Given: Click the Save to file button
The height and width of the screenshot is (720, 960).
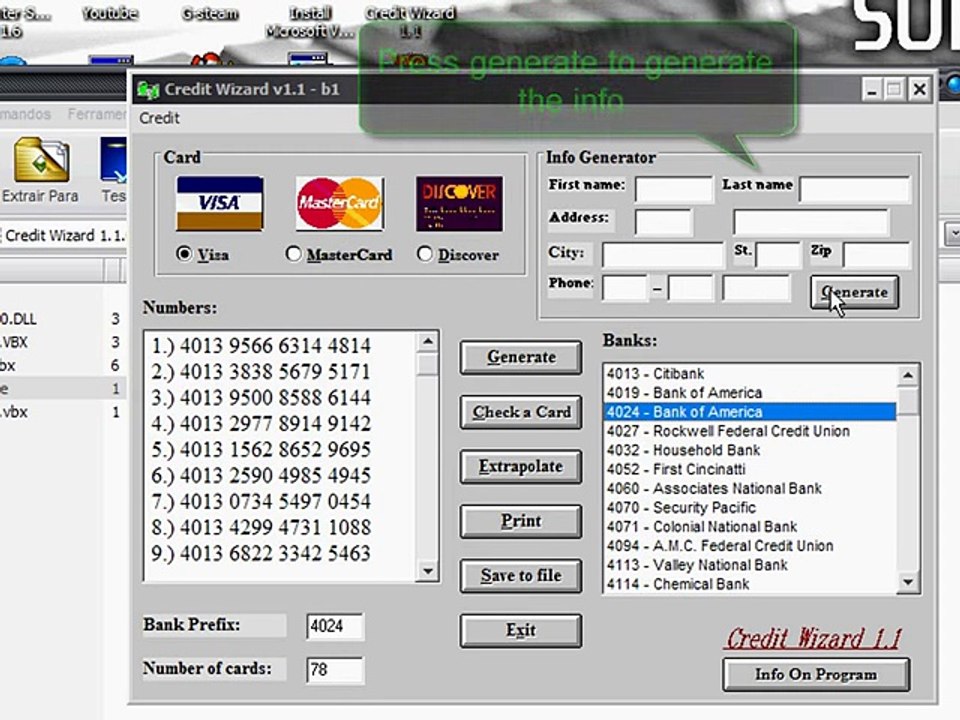Looking at the screenshot, I should (521, 576).
